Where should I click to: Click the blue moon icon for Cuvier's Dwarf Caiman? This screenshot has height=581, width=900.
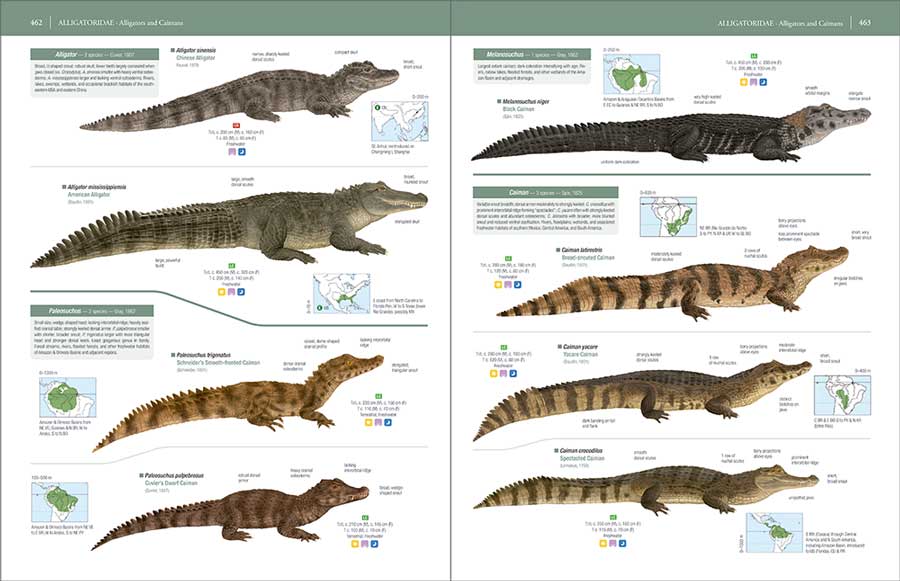pyautogui.click(x=374, y=544)
